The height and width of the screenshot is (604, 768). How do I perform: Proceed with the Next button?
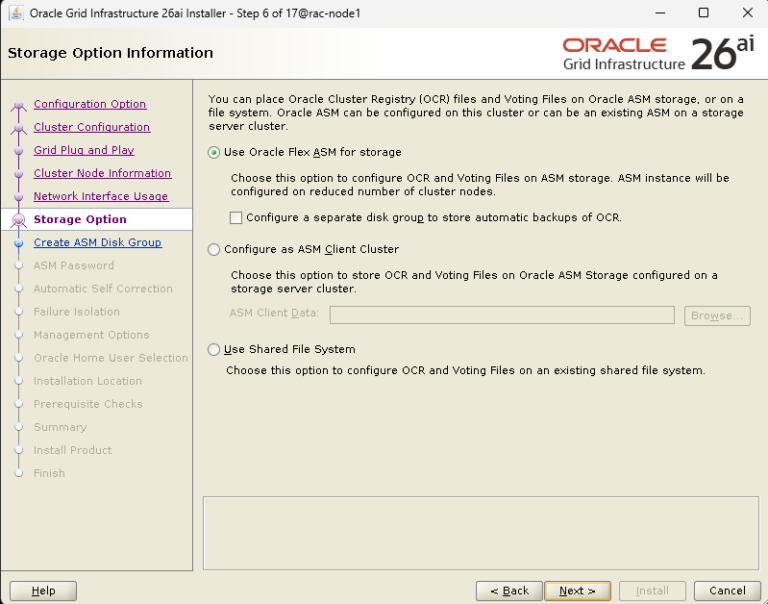[577, 591]
